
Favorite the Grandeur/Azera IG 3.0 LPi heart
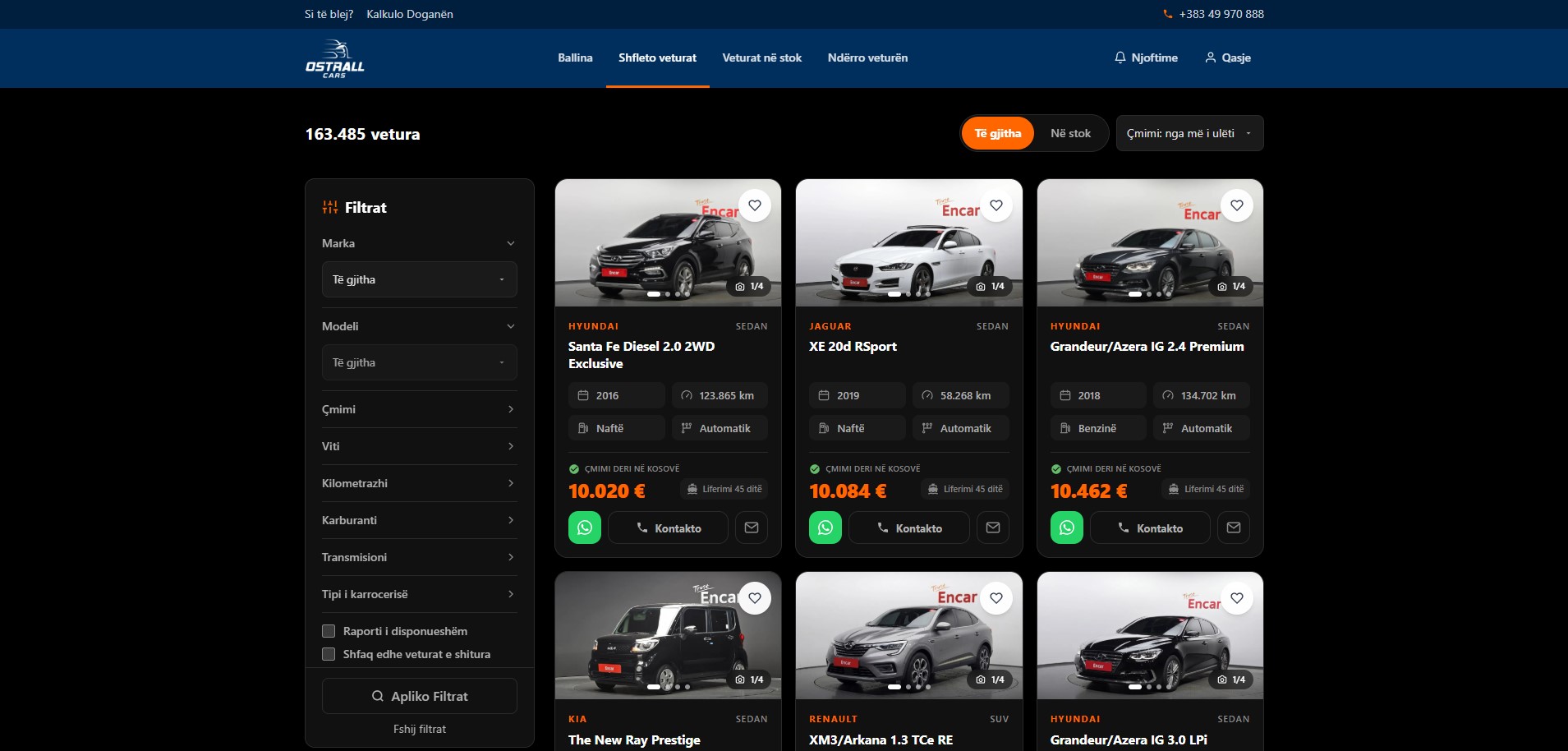1237,598
